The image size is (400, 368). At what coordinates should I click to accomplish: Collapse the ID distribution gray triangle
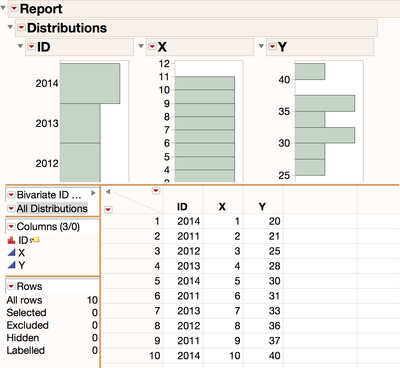coord(20,46)
